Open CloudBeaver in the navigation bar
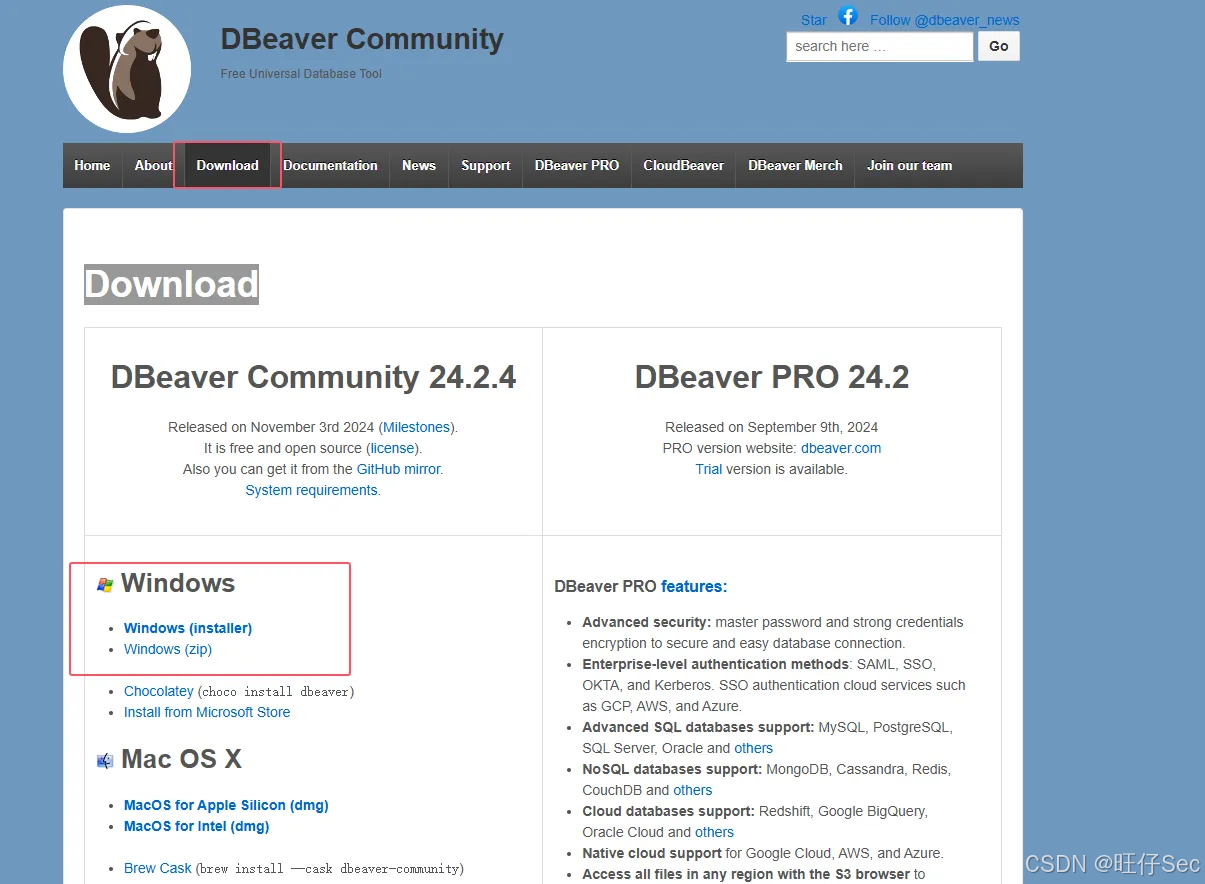The height and width of the screenshot is (884, 1205). coord(684,165)
